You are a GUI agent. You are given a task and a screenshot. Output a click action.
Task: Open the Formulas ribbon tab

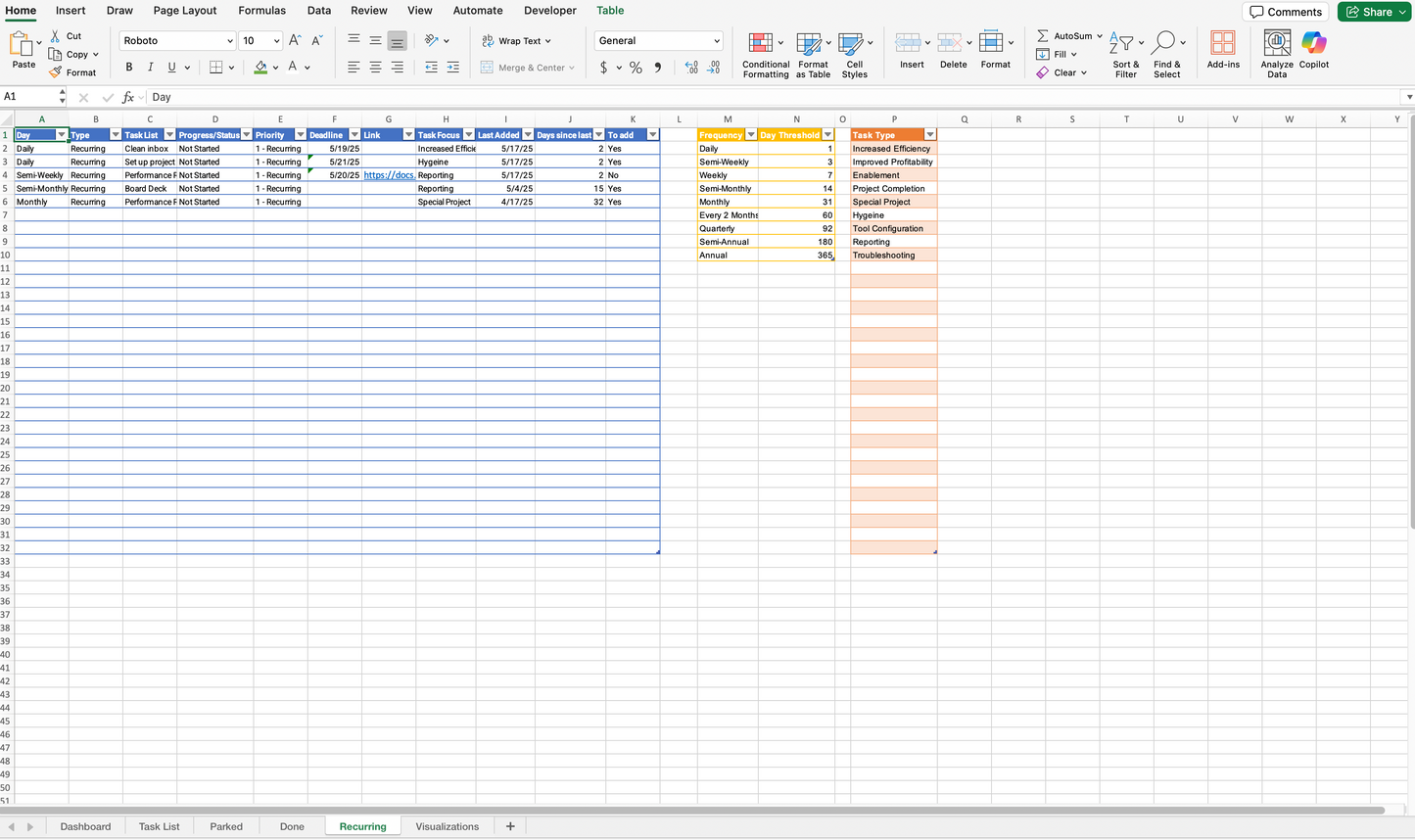(261, 11)
